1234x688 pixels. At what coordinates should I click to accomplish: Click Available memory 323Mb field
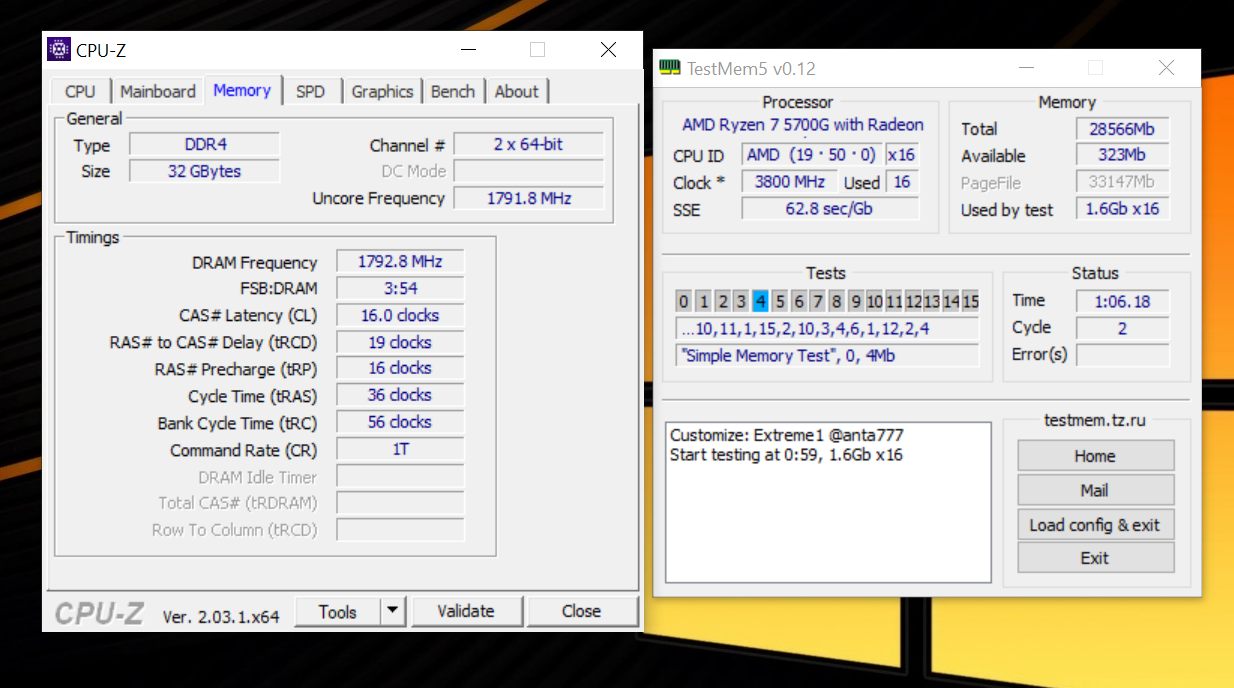point(1122,155)
